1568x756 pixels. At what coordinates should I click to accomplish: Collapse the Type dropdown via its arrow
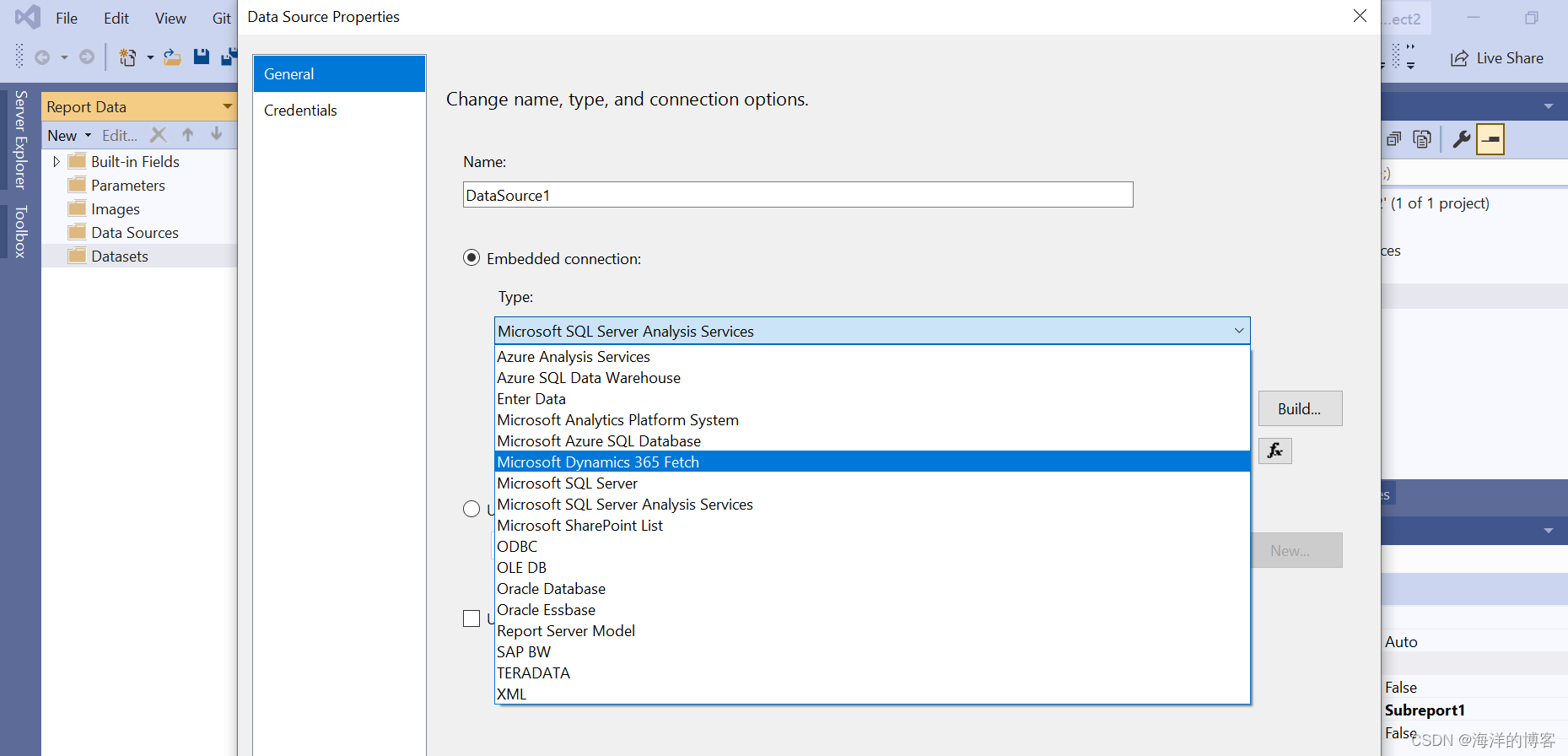point(1239,331)
